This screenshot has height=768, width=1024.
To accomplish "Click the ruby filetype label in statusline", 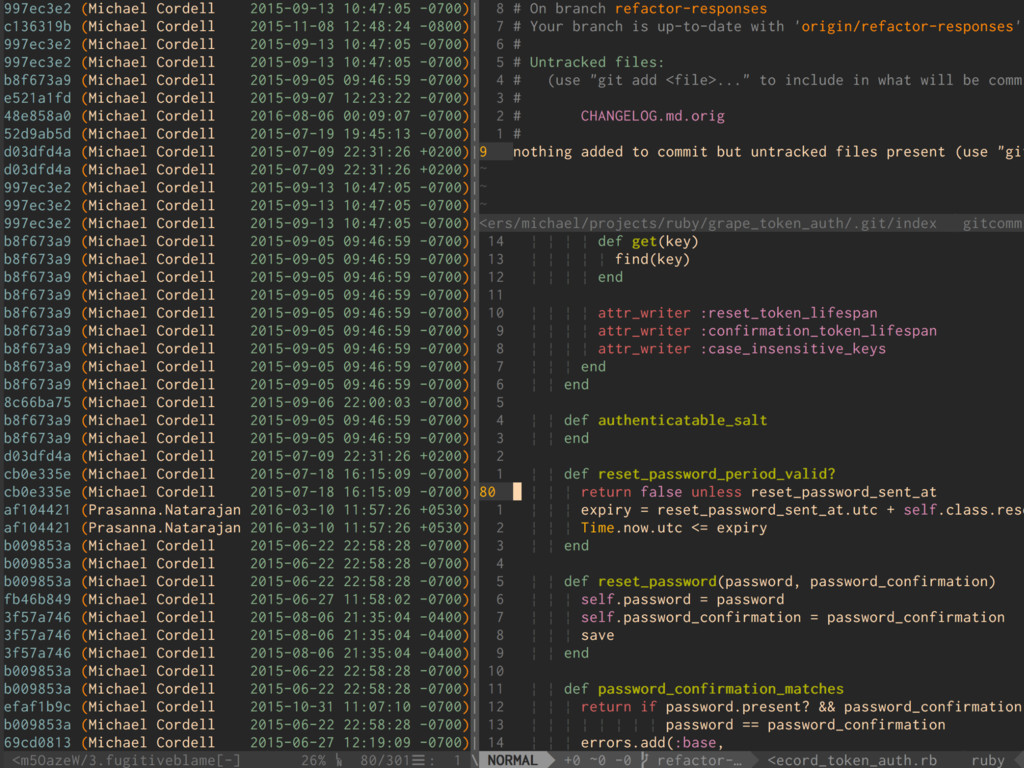I will click(x=987, y=760).
